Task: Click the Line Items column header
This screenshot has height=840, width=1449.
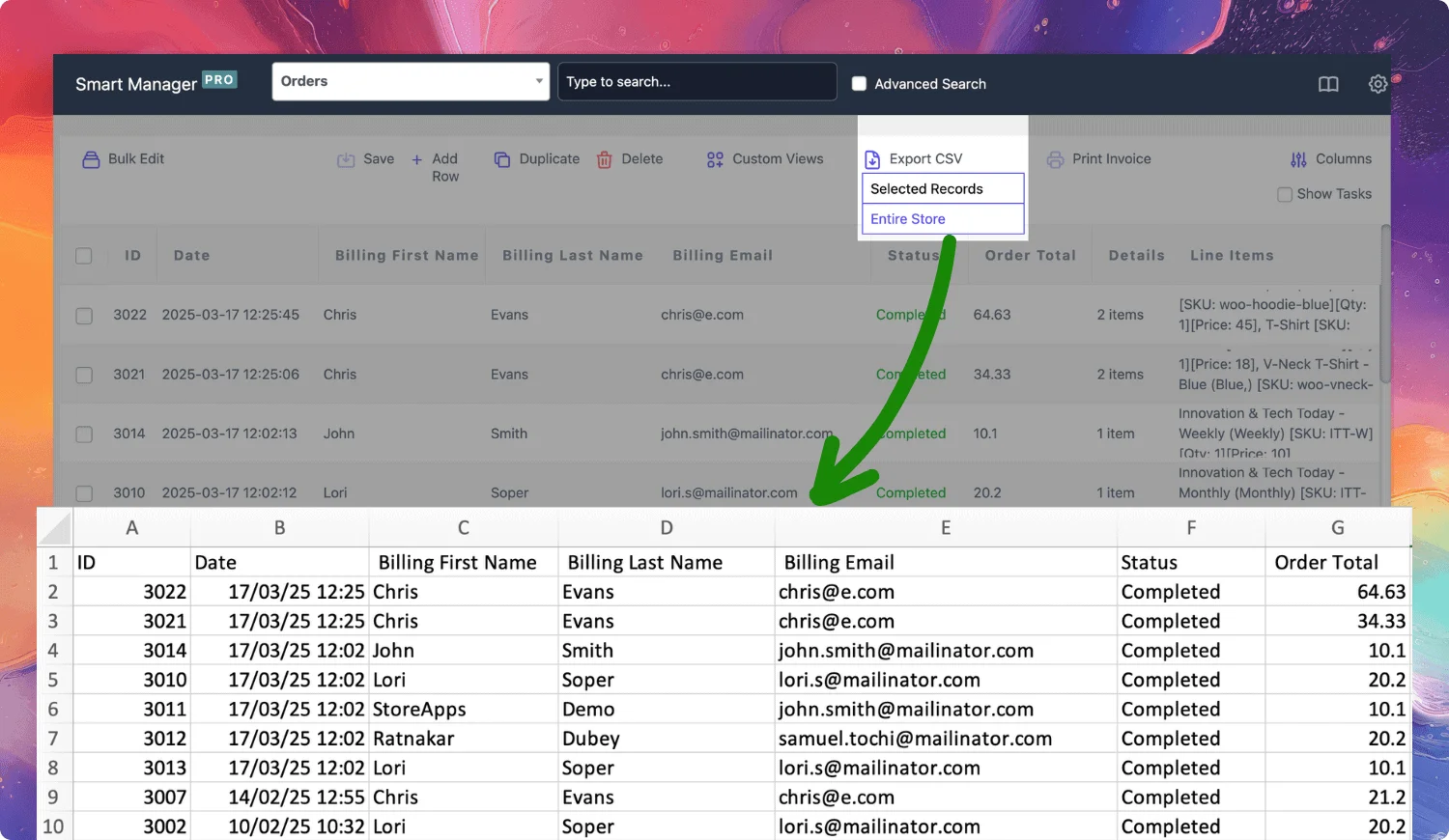Action: coord(1232,256)
